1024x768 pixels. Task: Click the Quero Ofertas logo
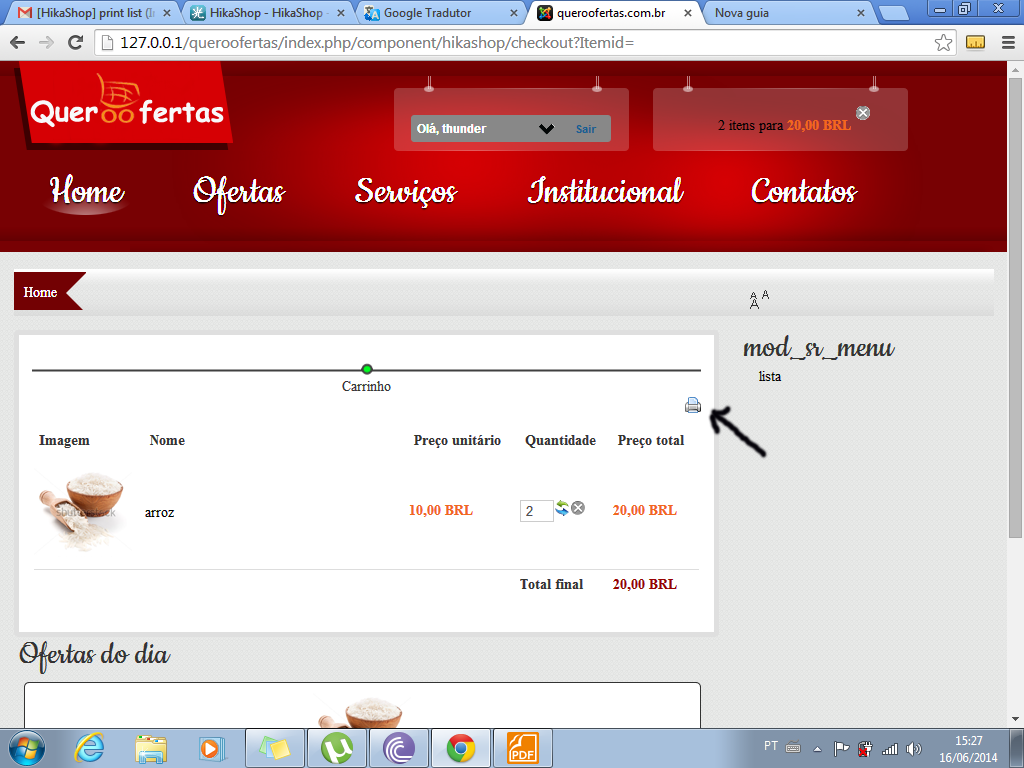127,104
